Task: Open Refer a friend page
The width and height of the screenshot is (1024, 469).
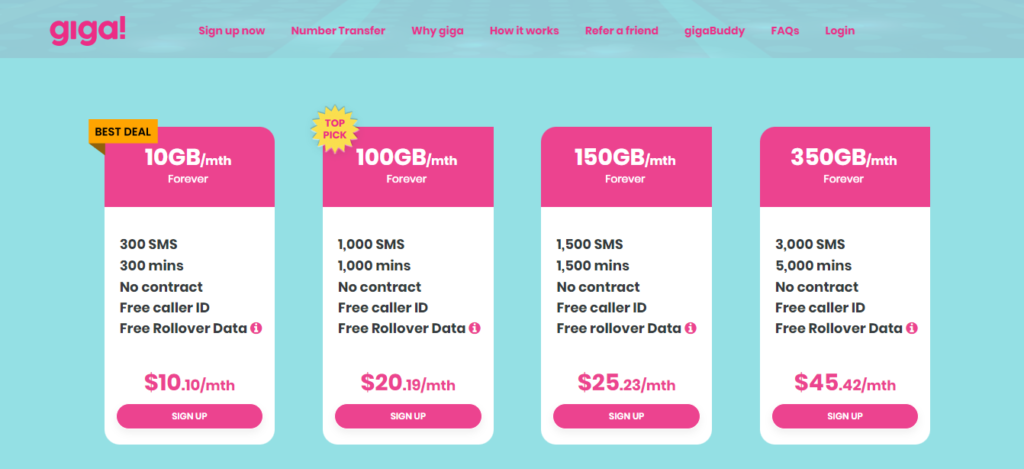Action: (622, 31)
